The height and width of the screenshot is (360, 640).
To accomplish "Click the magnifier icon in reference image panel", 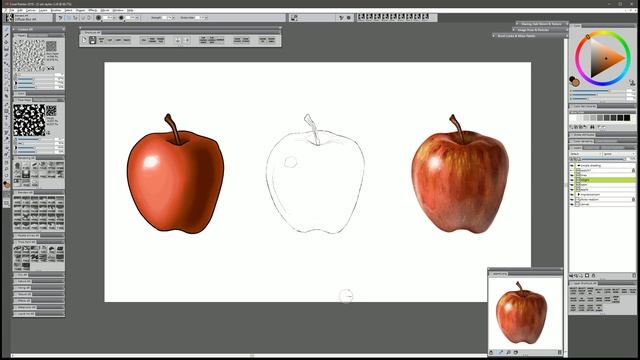I will coord(509,352).
